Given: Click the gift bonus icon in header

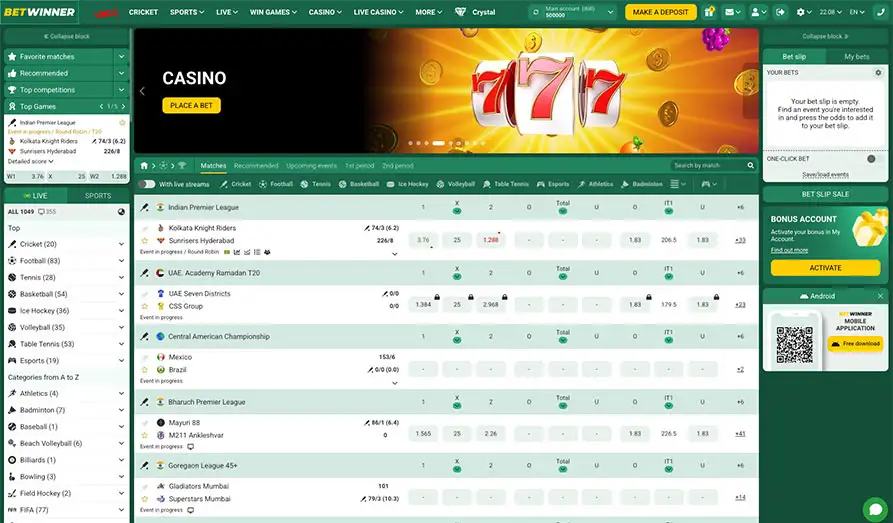Looking at the screenshot, I should point(708,12).
